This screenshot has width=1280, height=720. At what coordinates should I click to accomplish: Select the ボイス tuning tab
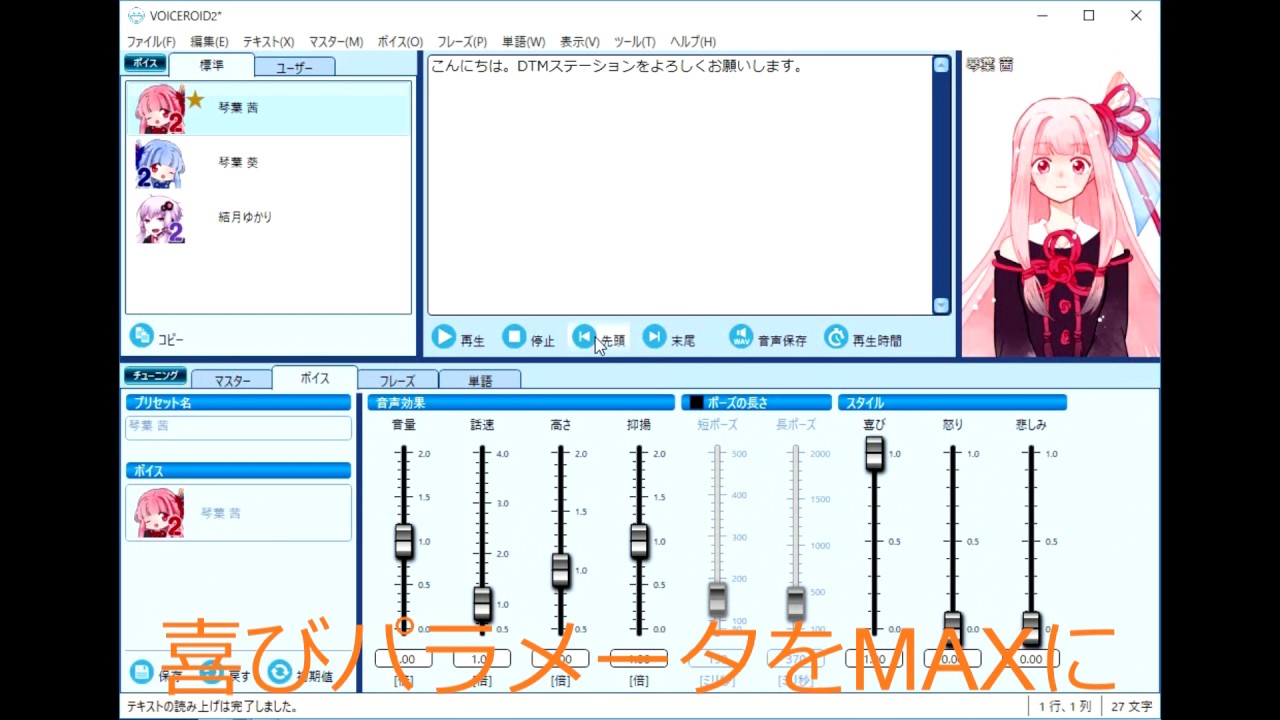[x=315, y=378]
